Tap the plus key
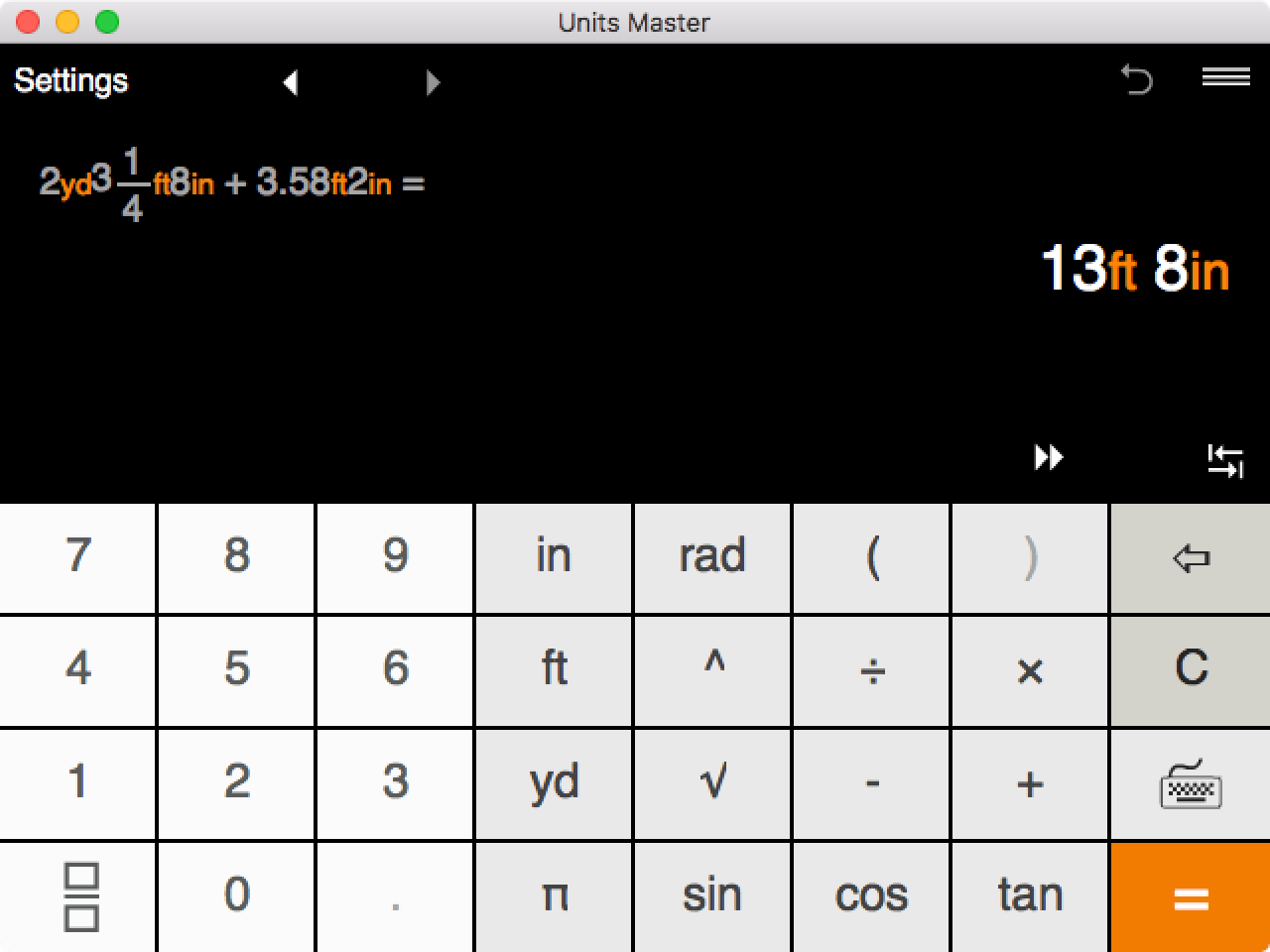This screenshot has height=952, width=1270. click(x=1030, y=784)
